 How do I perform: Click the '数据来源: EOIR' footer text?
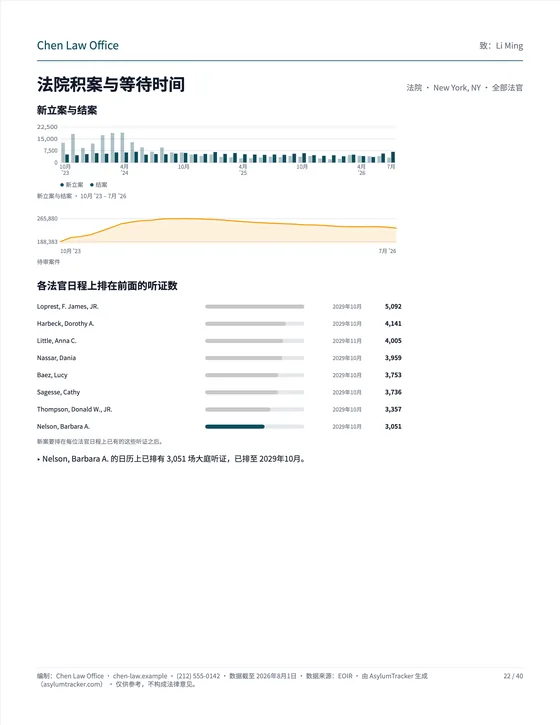329,676
